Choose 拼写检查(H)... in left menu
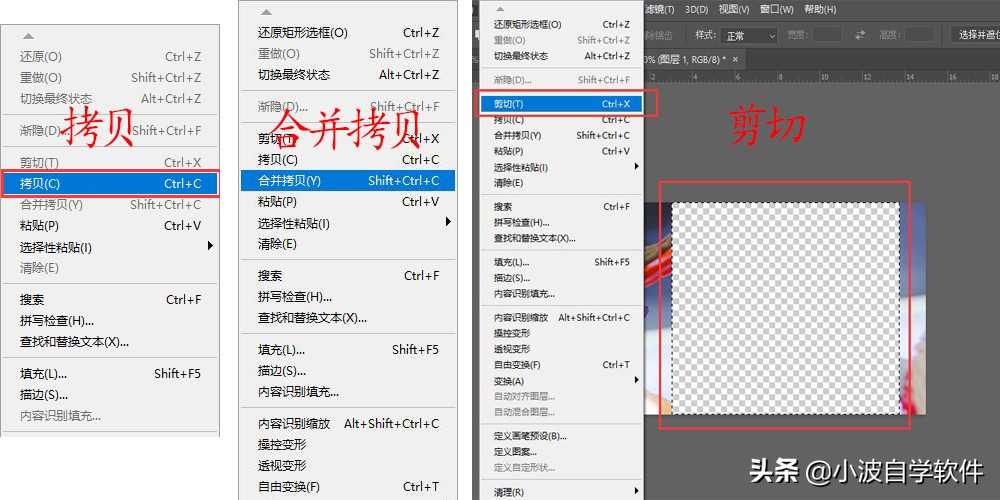The image size is (1000, 500). [110, 321]
